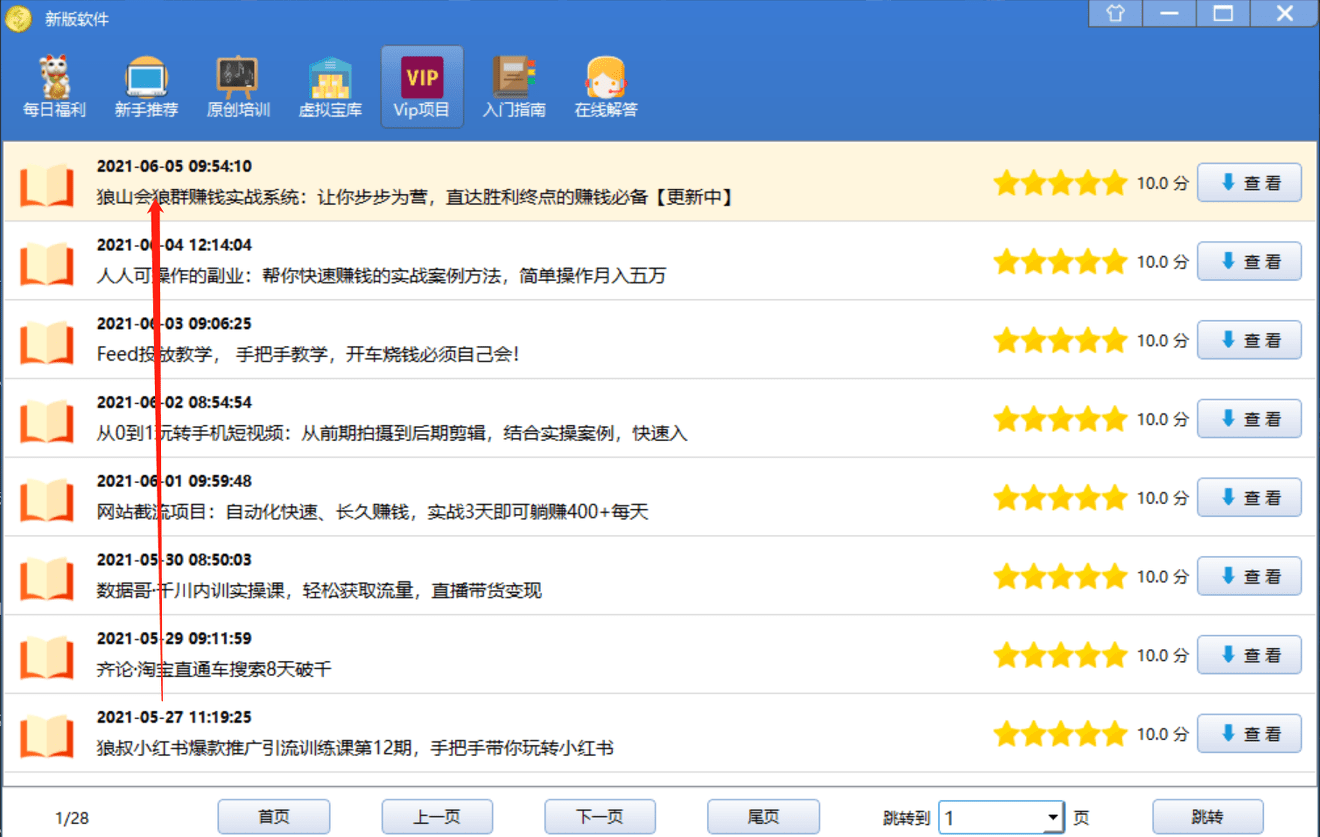Screen dimensions: 1320x837
Task: Click the 跳转 jump button
Action: [x=1208, y=817]
